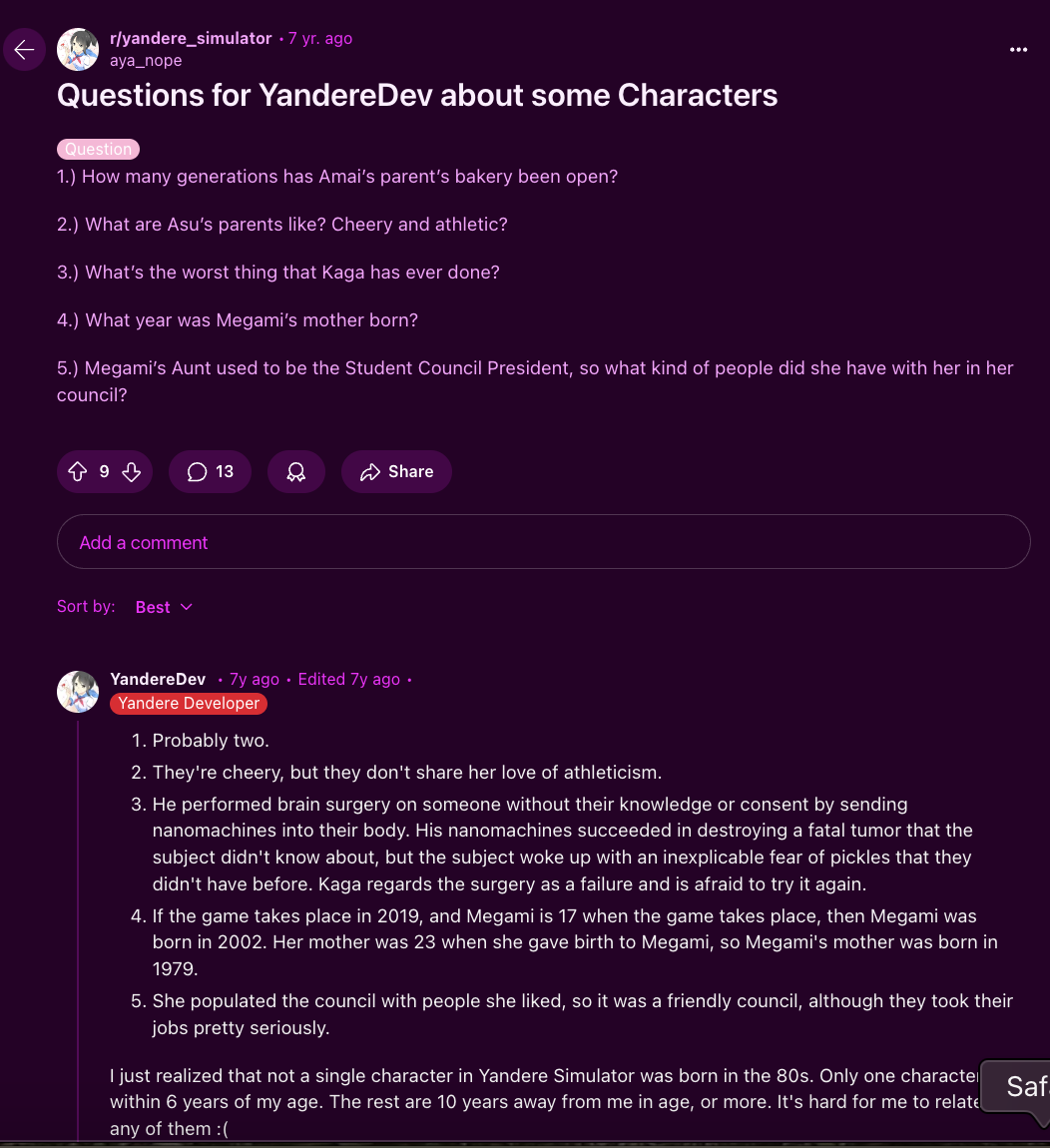Open the post overflow menu (three dots)

(x=1018, y=50)
